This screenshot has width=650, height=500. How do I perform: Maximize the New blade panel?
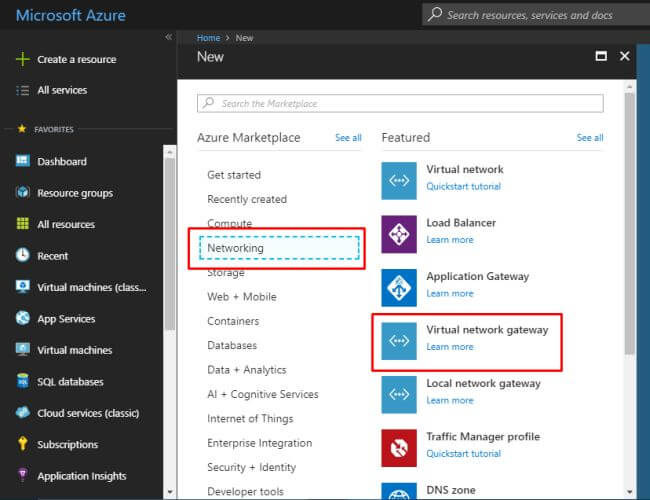point(601,57)
